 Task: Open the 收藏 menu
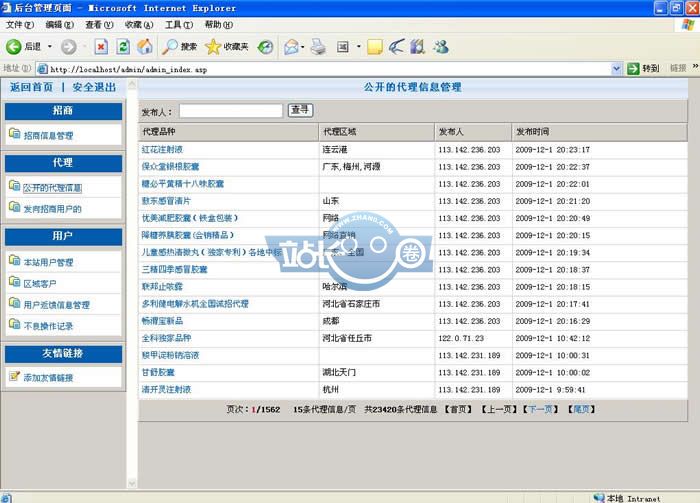(139, 25)
